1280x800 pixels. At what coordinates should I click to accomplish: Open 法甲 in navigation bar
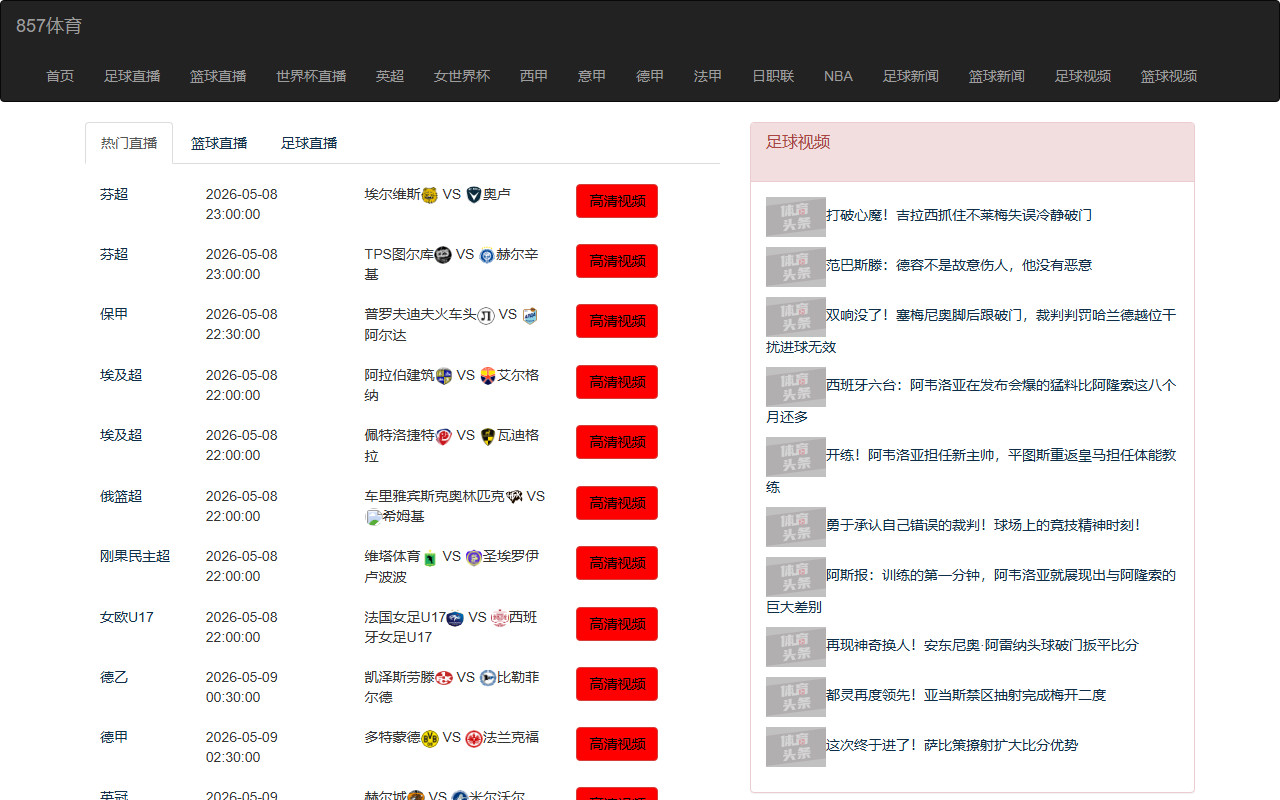708,76
